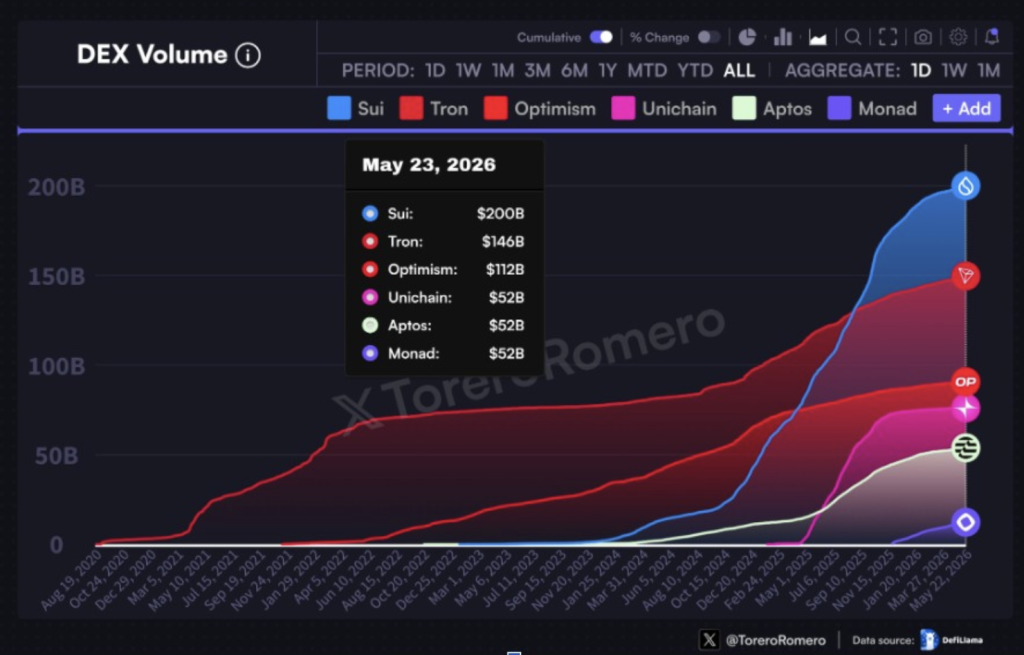Image resolution: width=1024 pixels, height=655 pixels.
Task: Click Optimism $112B tooltip value
Action: click(505, 270)
